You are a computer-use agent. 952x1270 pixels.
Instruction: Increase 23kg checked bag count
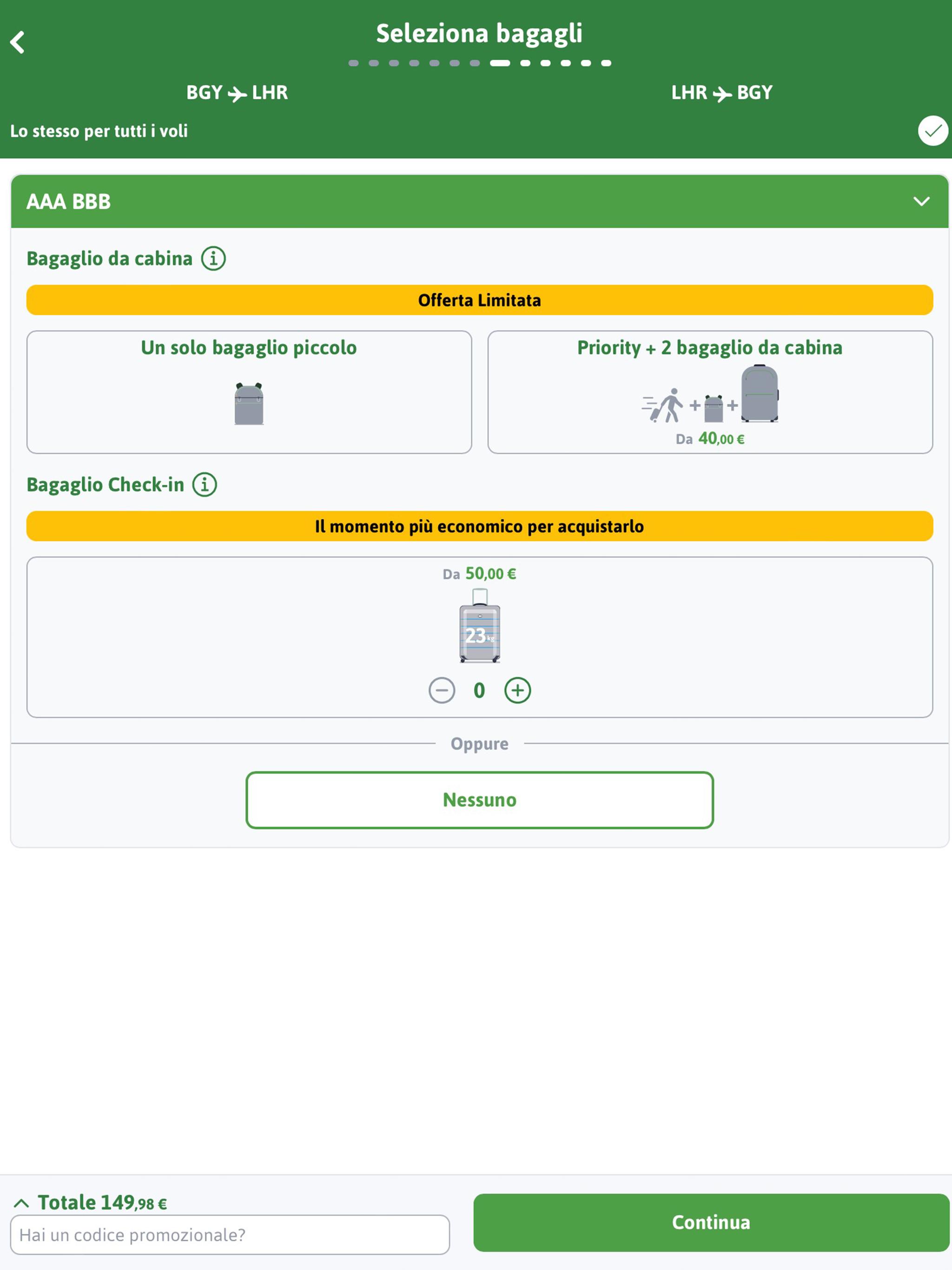(517, 690)
